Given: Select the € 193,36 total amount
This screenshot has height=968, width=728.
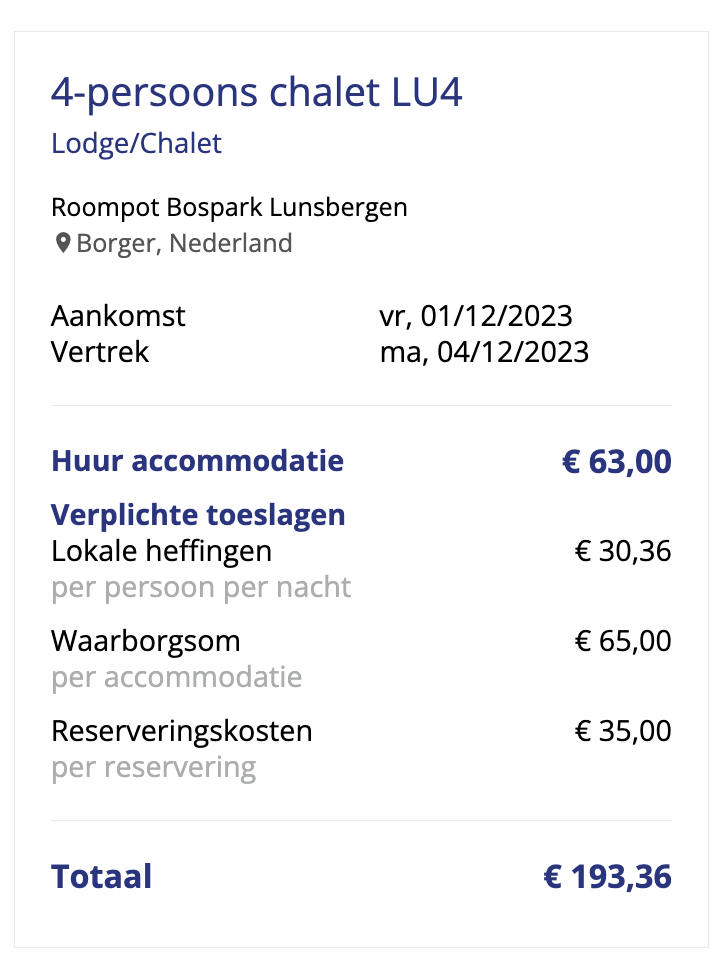Looking at the screenshot, I should coord(608,877).
